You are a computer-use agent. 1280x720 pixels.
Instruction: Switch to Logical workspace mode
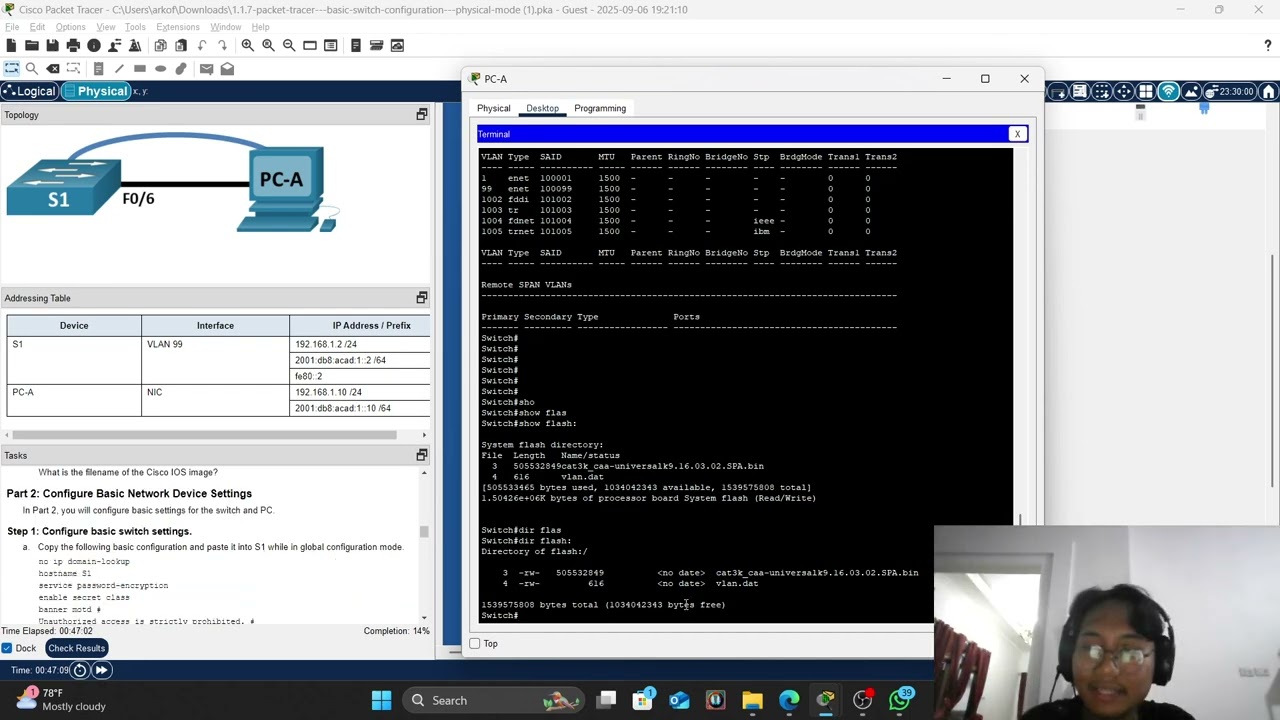tap(29, 91)
